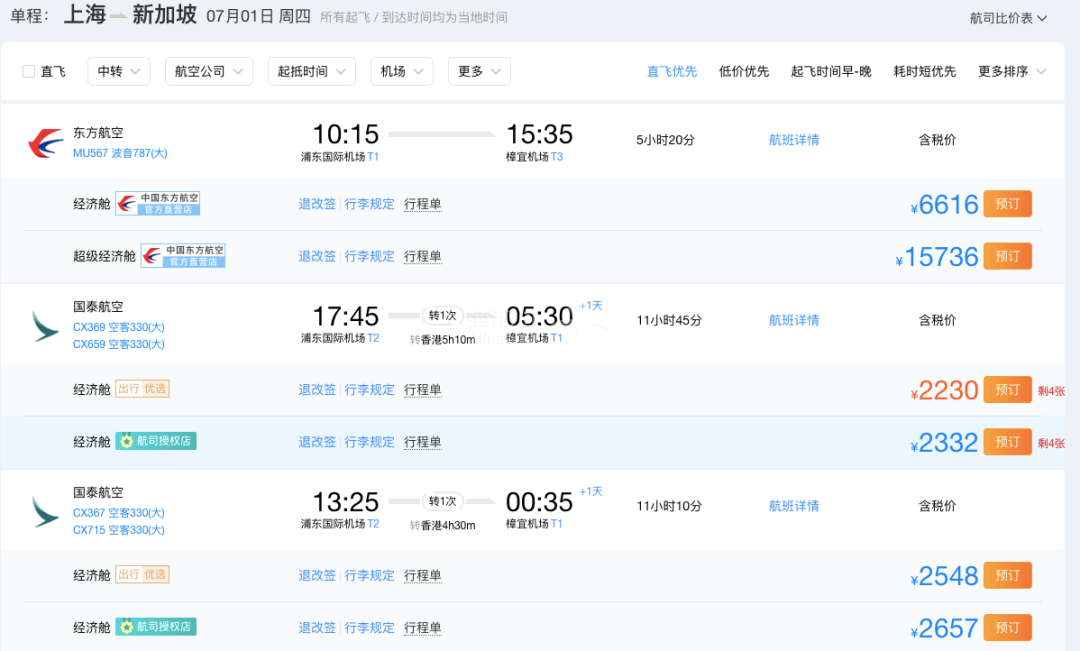Screen dimensions: 1080x651
Task: Open 航班详情 for flight MU567
Action: click(x=793, y=140)
